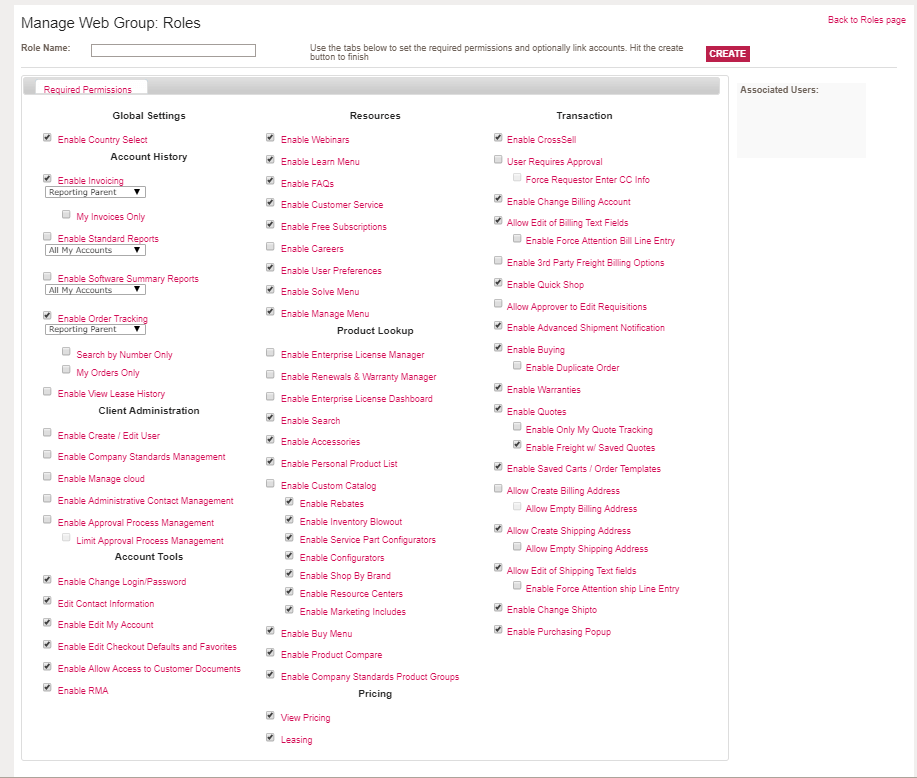This screenshot has height=778, width=917.
Task: Expand the dropdown under Enable Order Tracking
Action: [x=96, y=329]
